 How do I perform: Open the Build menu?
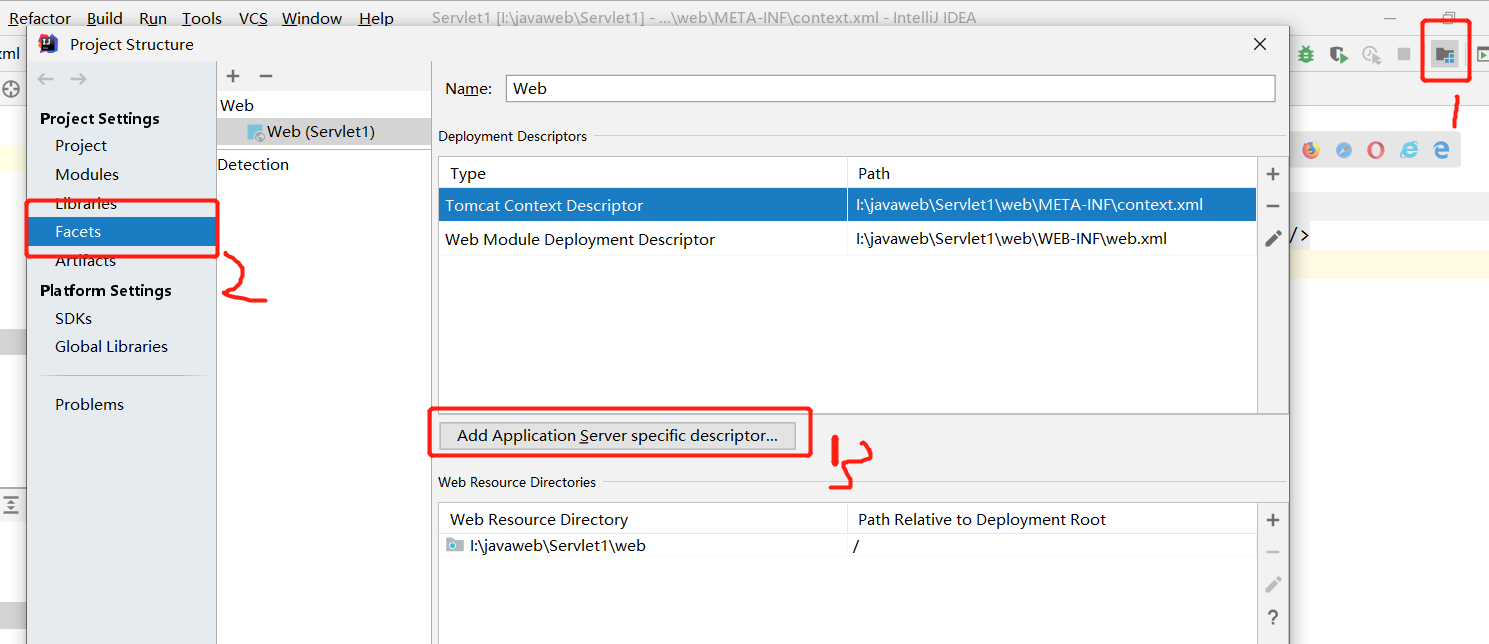click(x=104, y=17)
